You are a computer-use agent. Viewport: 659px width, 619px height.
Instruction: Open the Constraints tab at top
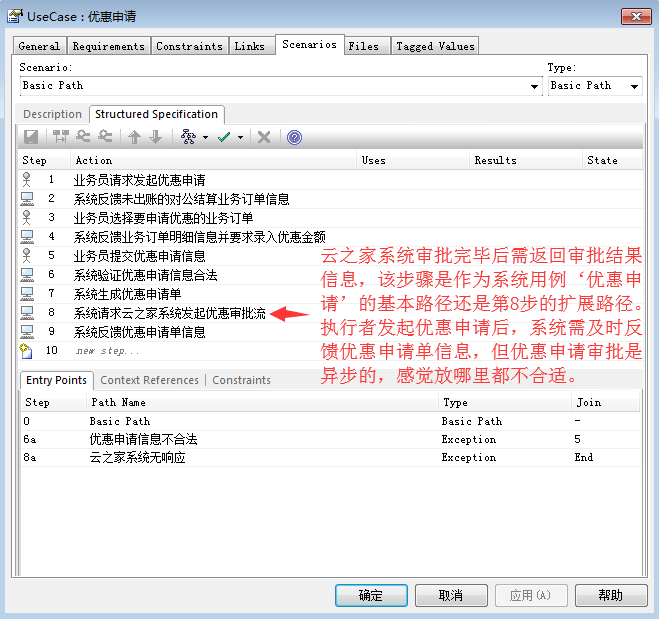pyautogui.click(x=190, y=46)
